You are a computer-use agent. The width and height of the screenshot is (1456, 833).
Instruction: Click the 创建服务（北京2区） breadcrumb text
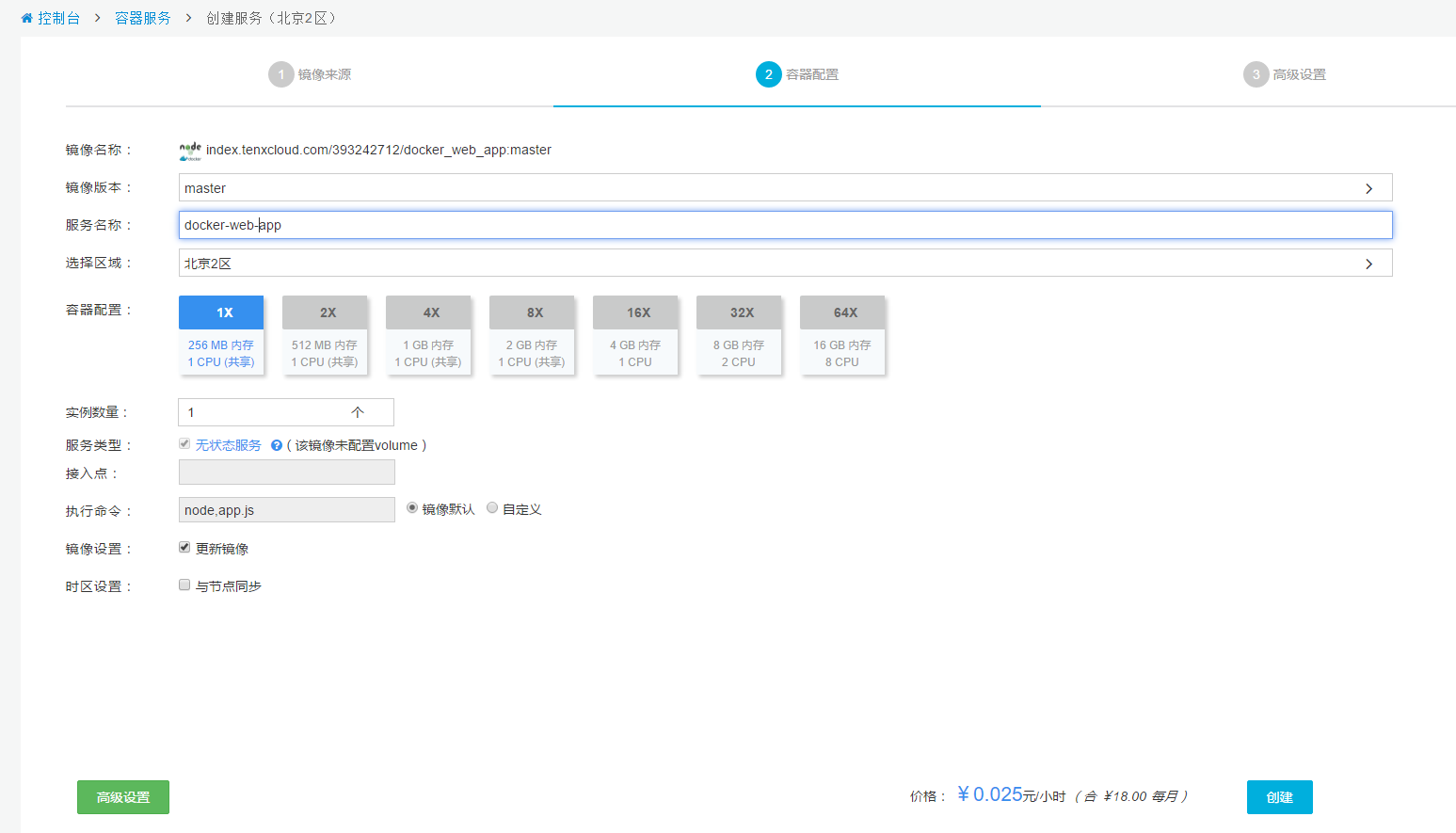click(271, 18)
